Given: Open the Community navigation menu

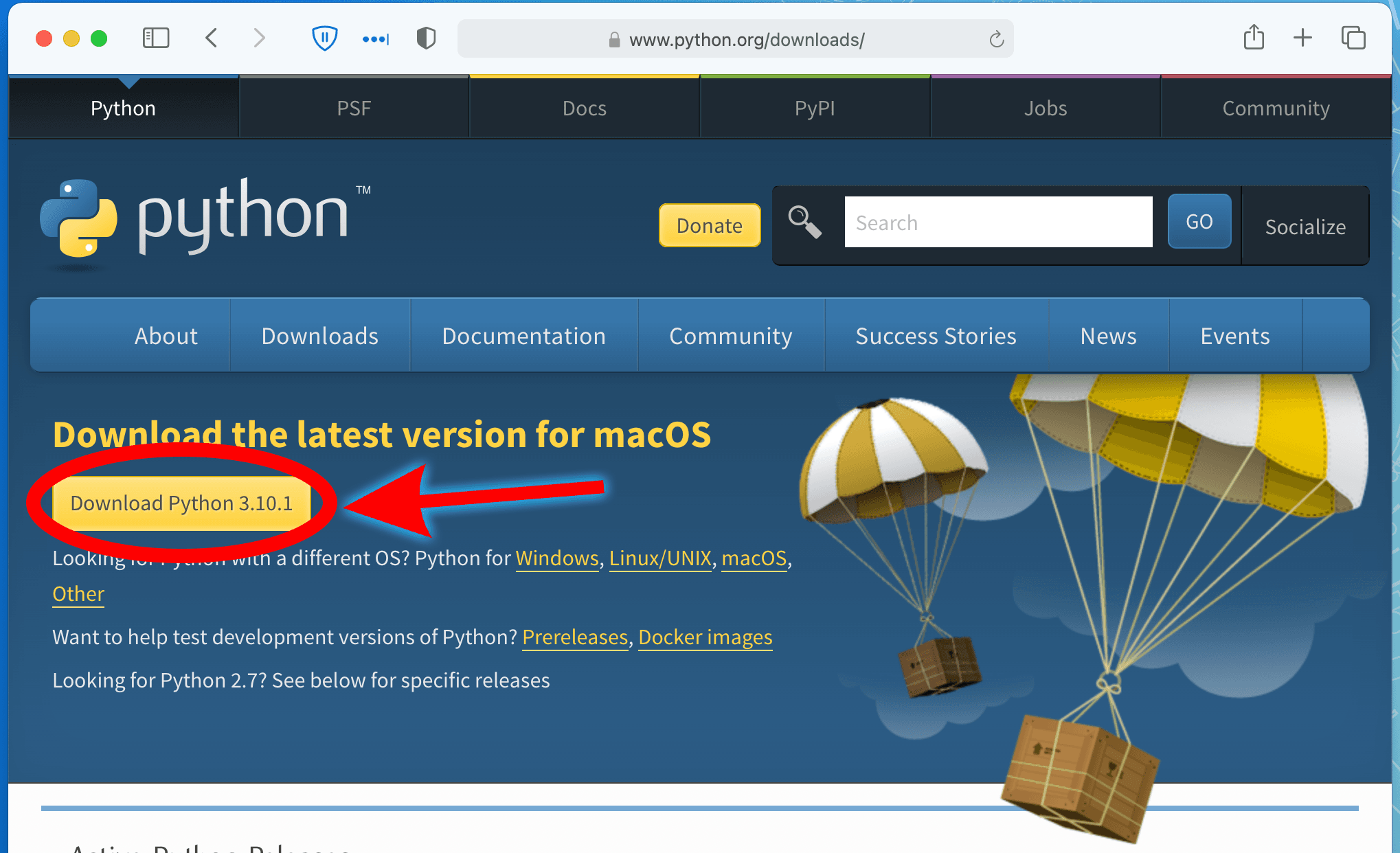Looking at the screenshot, I should coord(731,336).
